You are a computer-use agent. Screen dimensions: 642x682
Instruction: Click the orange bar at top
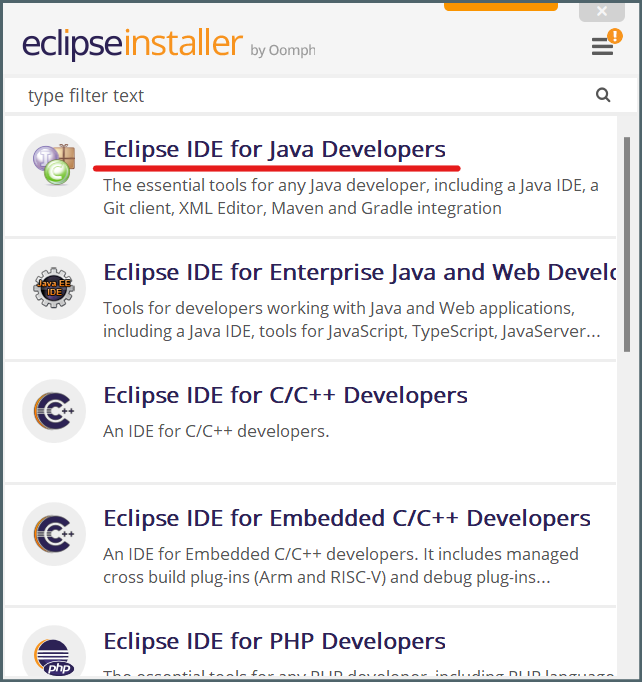[501, 6]
